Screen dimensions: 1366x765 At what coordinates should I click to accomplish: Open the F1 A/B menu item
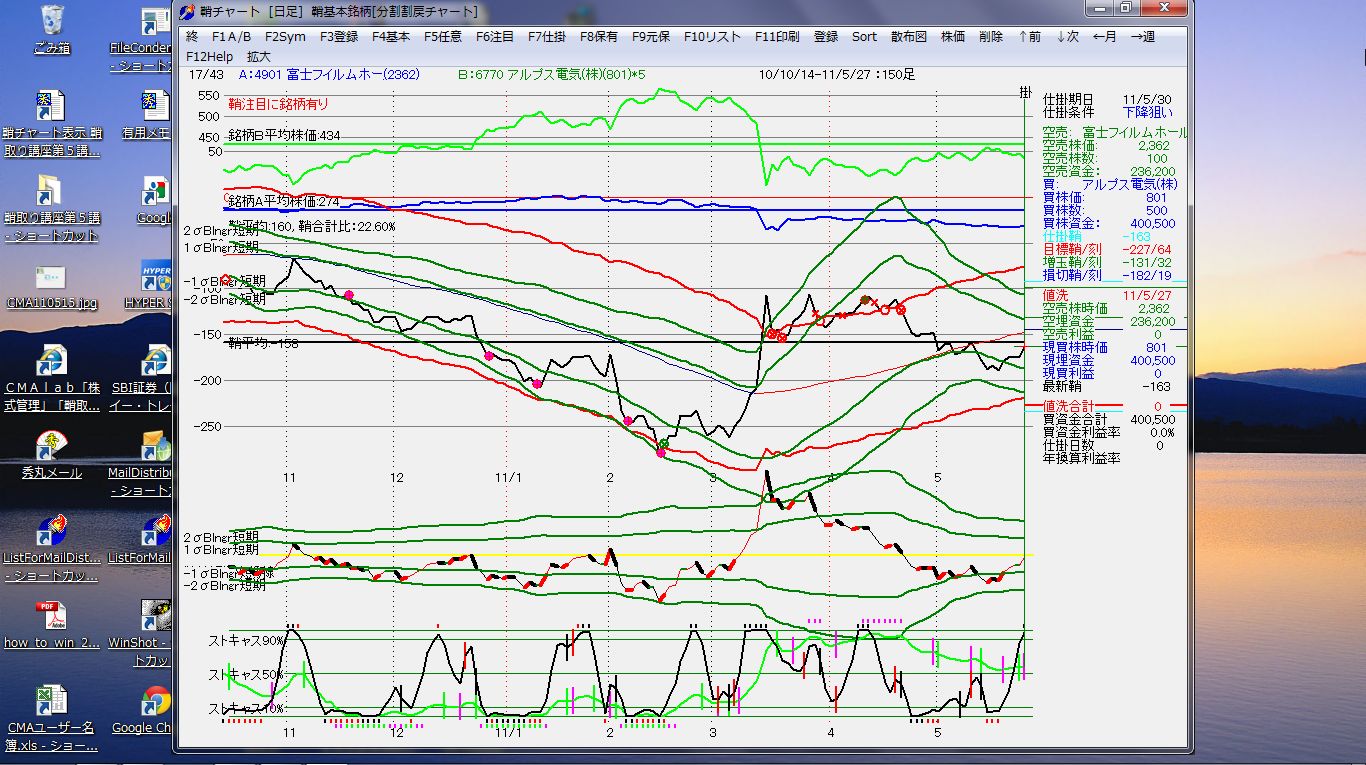tap(232, 36)
